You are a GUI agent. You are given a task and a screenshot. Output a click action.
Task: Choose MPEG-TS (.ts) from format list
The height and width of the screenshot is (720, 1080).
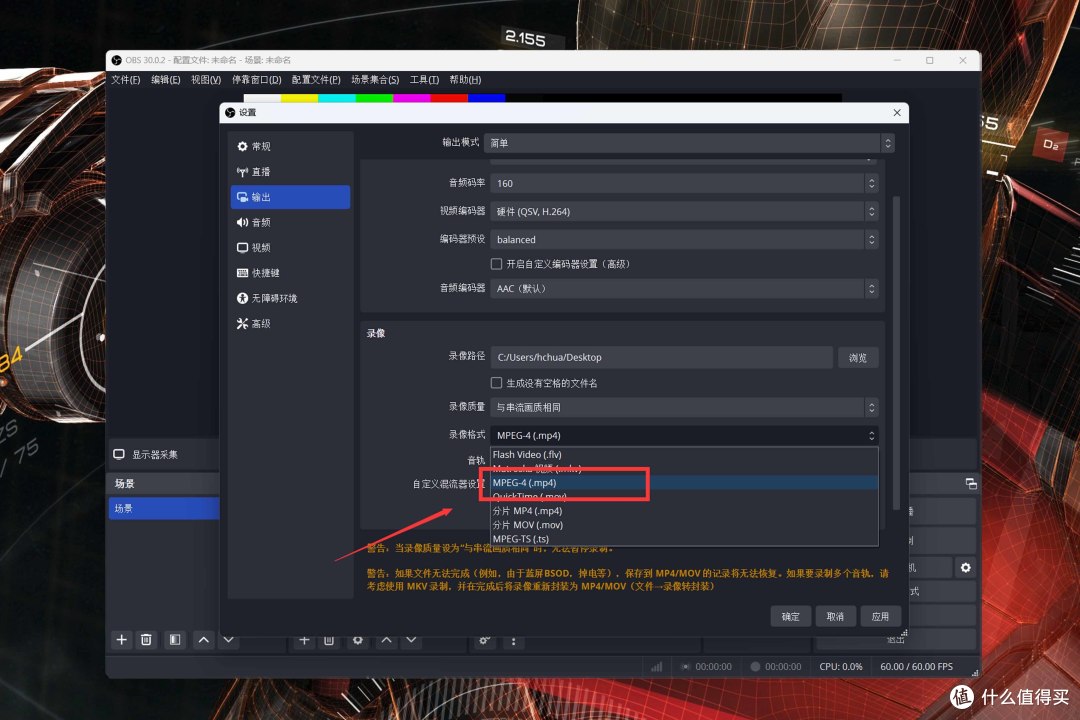click(x=684, y=539)
